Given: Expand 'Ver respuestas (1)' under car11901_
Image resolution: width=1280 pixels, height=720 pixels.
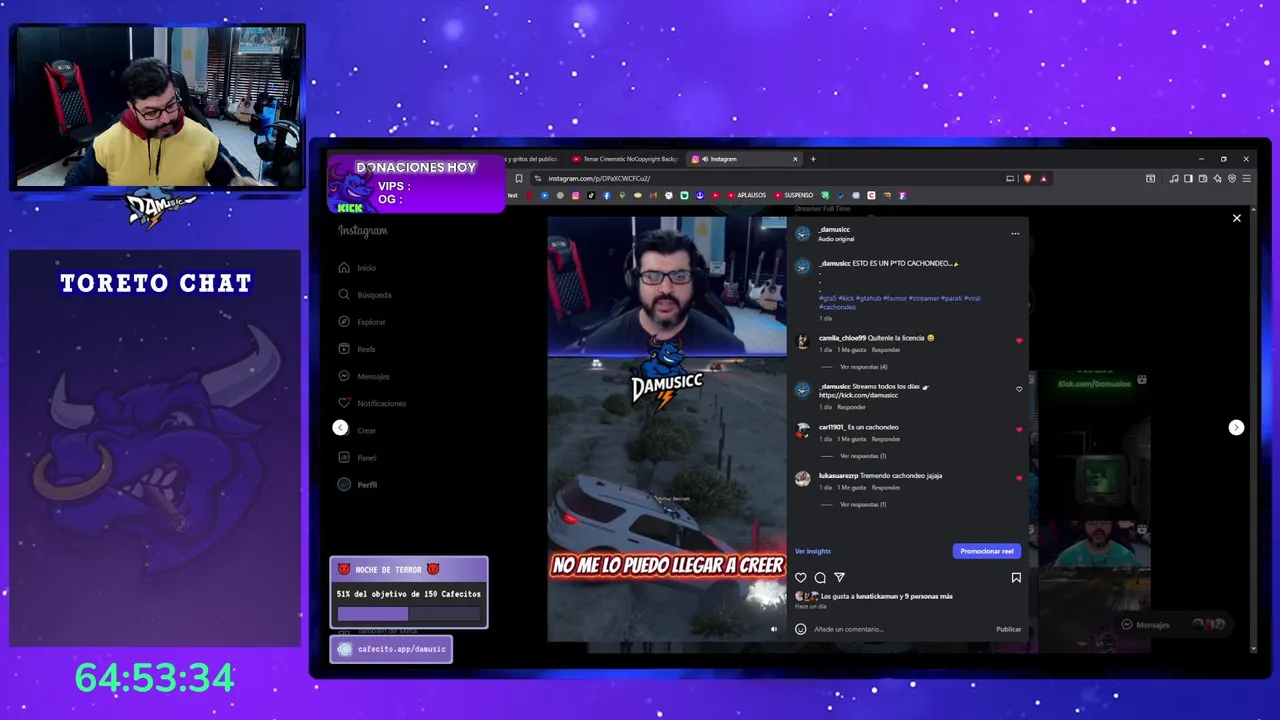Looking at the screenshot, I should coord(863,456).
